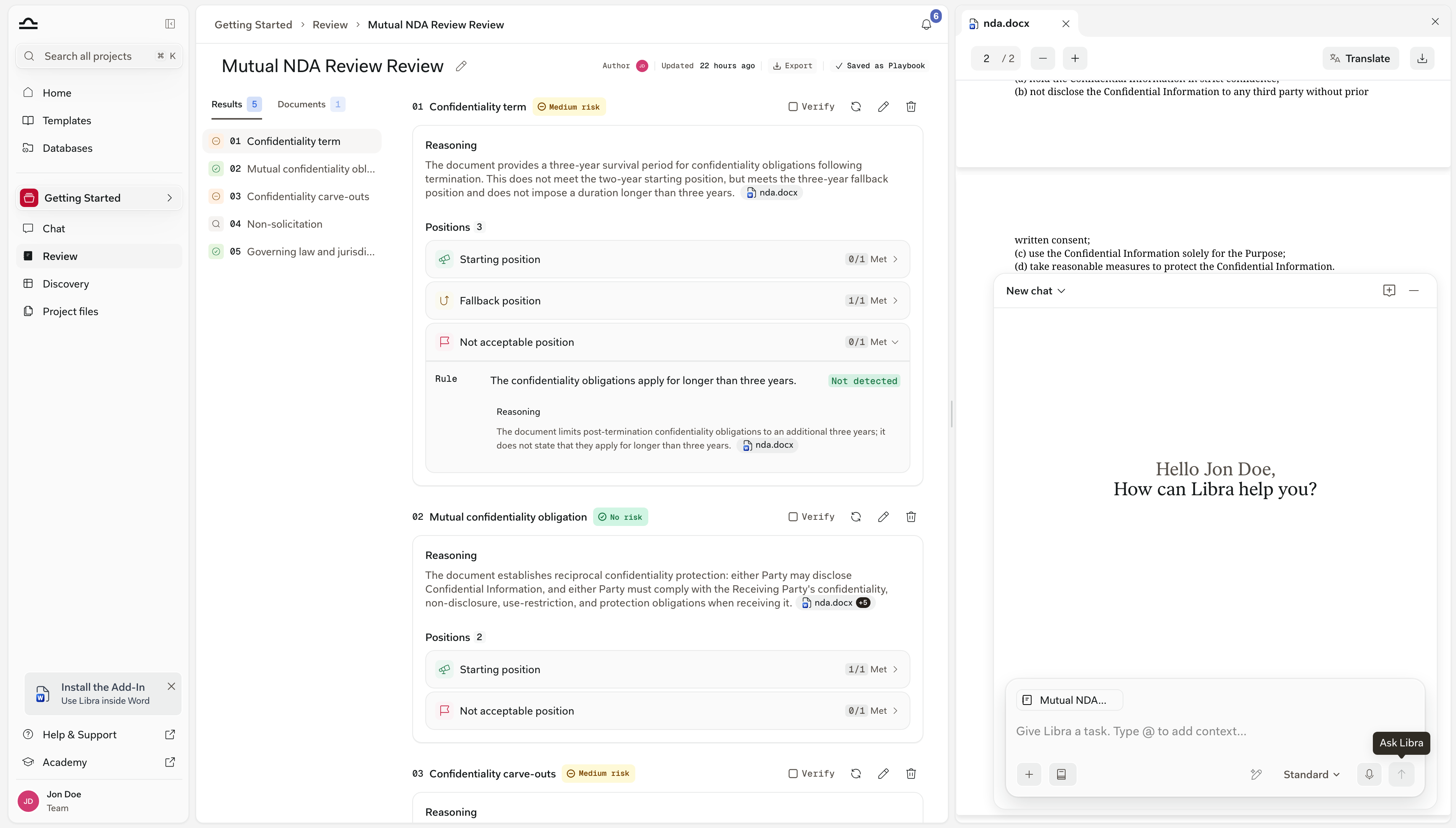Expand the Fallback position row

tap(667, 301)
